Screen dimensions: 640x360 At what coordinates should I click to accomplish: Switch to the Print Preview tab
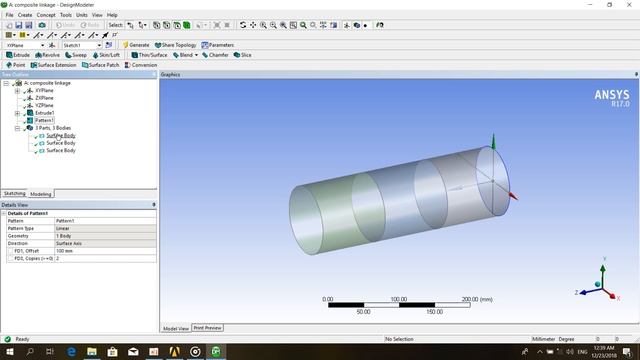point(207,328)
